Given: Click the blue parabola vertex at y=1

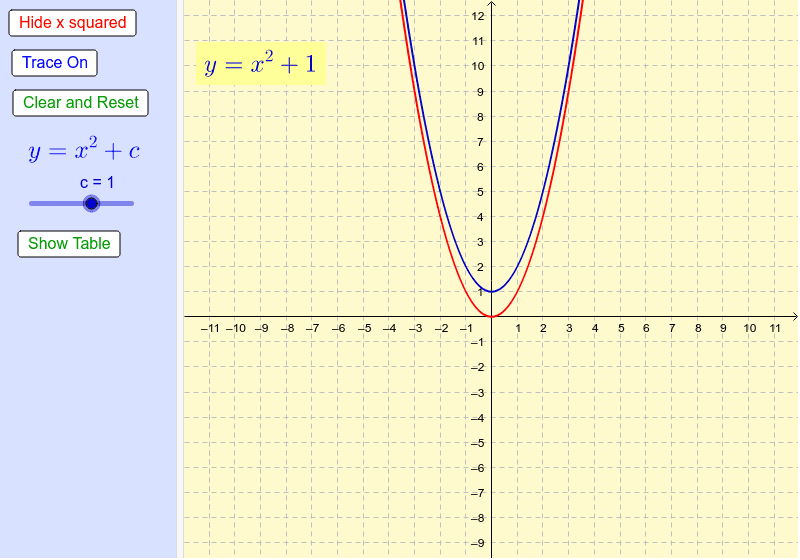Looking at the screenshot, I should point(491,292).
